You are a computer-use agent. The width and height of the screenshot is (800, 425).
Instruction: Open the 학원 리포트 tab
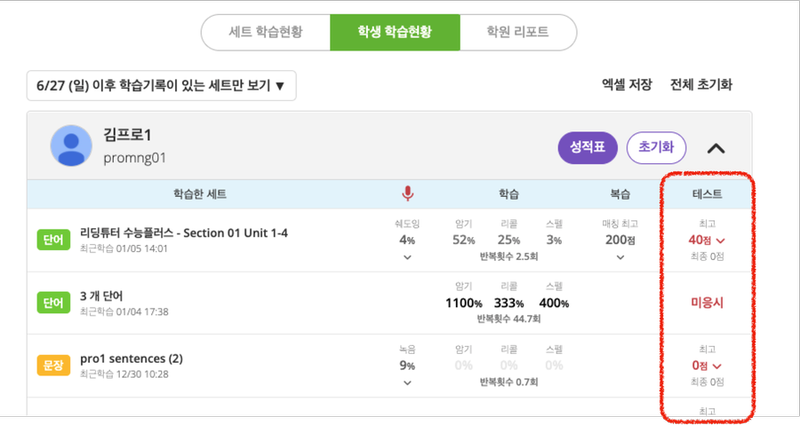[518, 32]
